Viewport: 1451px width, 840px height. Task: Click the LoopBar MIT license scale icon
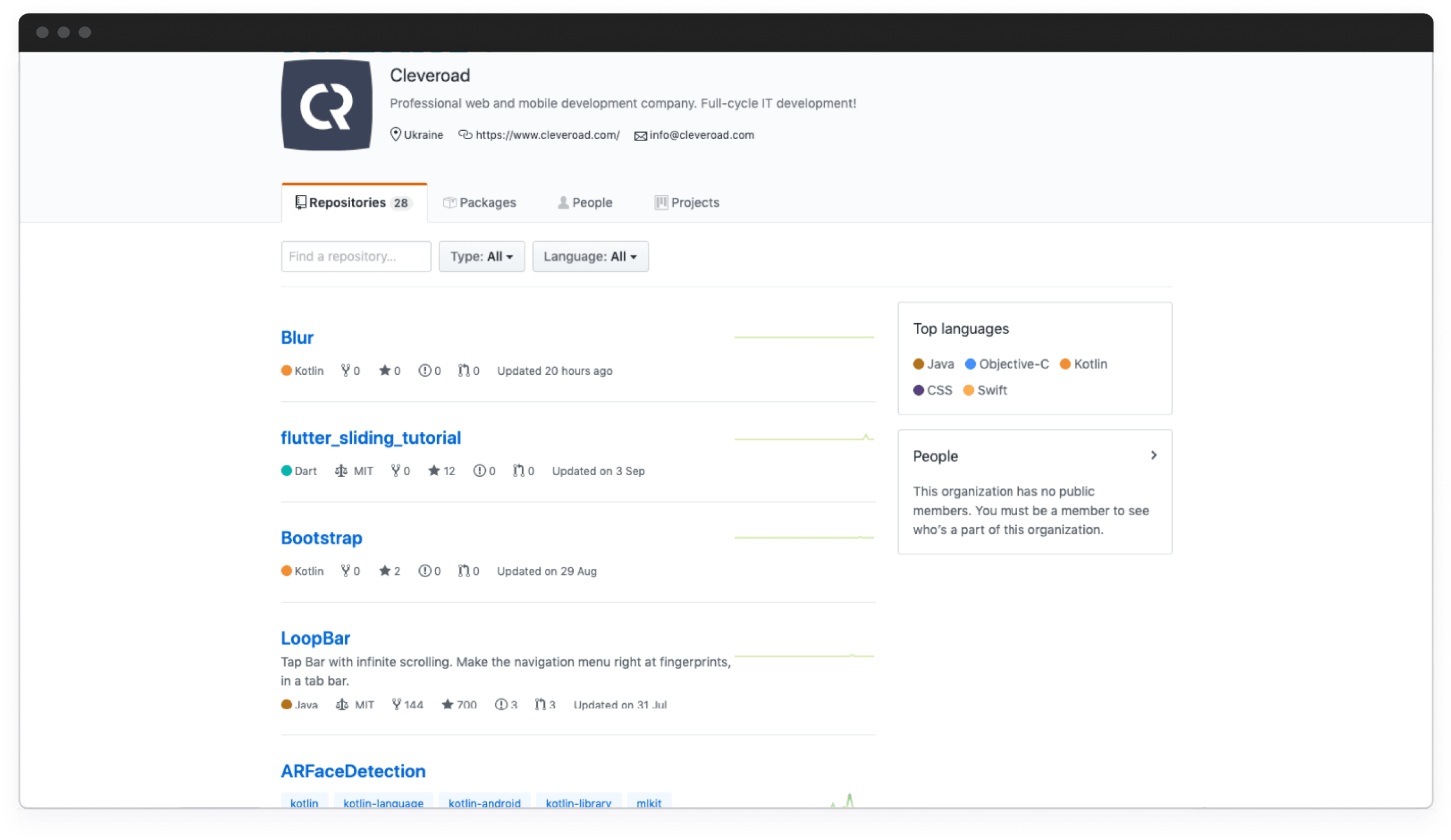(342, 704)
